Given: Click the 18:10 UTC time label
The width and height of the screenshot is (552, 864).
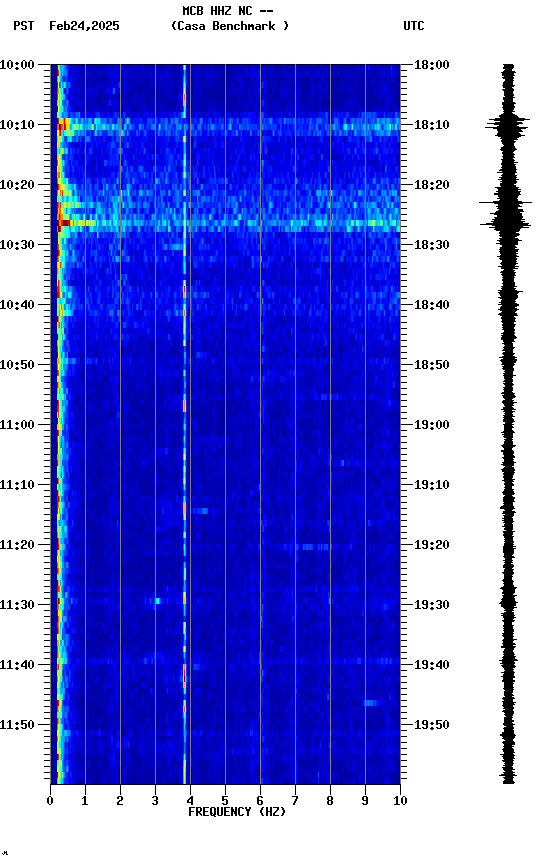Looking at the screenshot, I should pyautogui.click(x=432, y=125).
